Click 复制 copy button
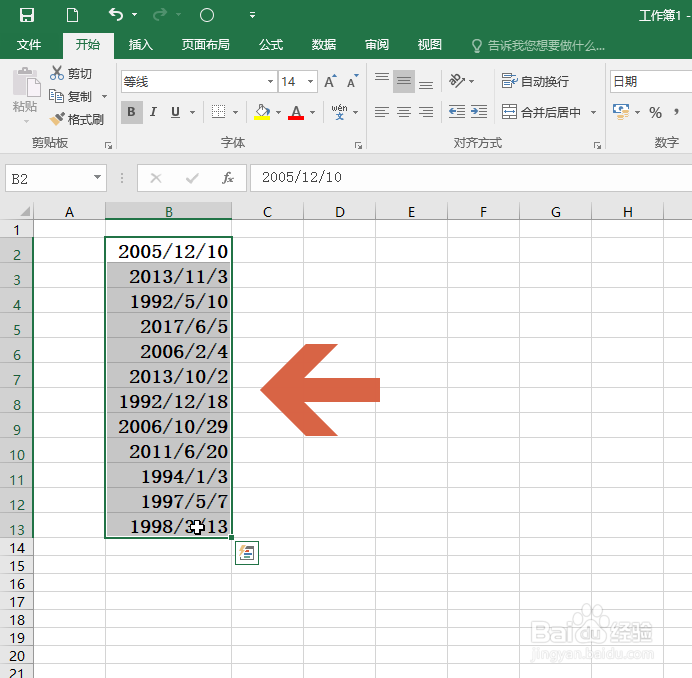 (71, 96)
